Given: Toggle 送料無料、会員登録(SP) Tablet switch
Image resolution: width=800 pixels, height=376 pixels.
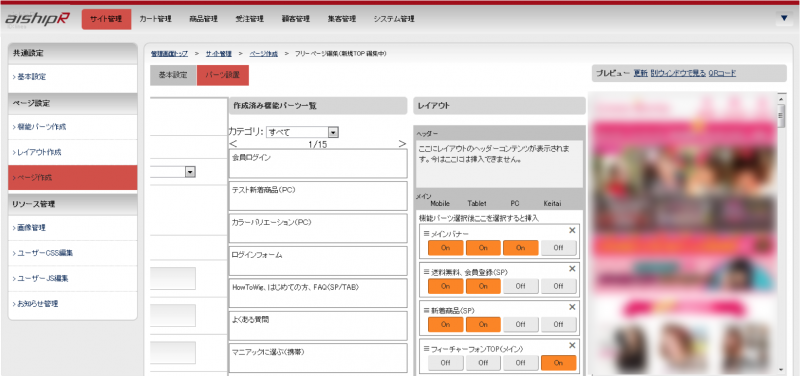Looking at the screenshot, I should 483,286.
